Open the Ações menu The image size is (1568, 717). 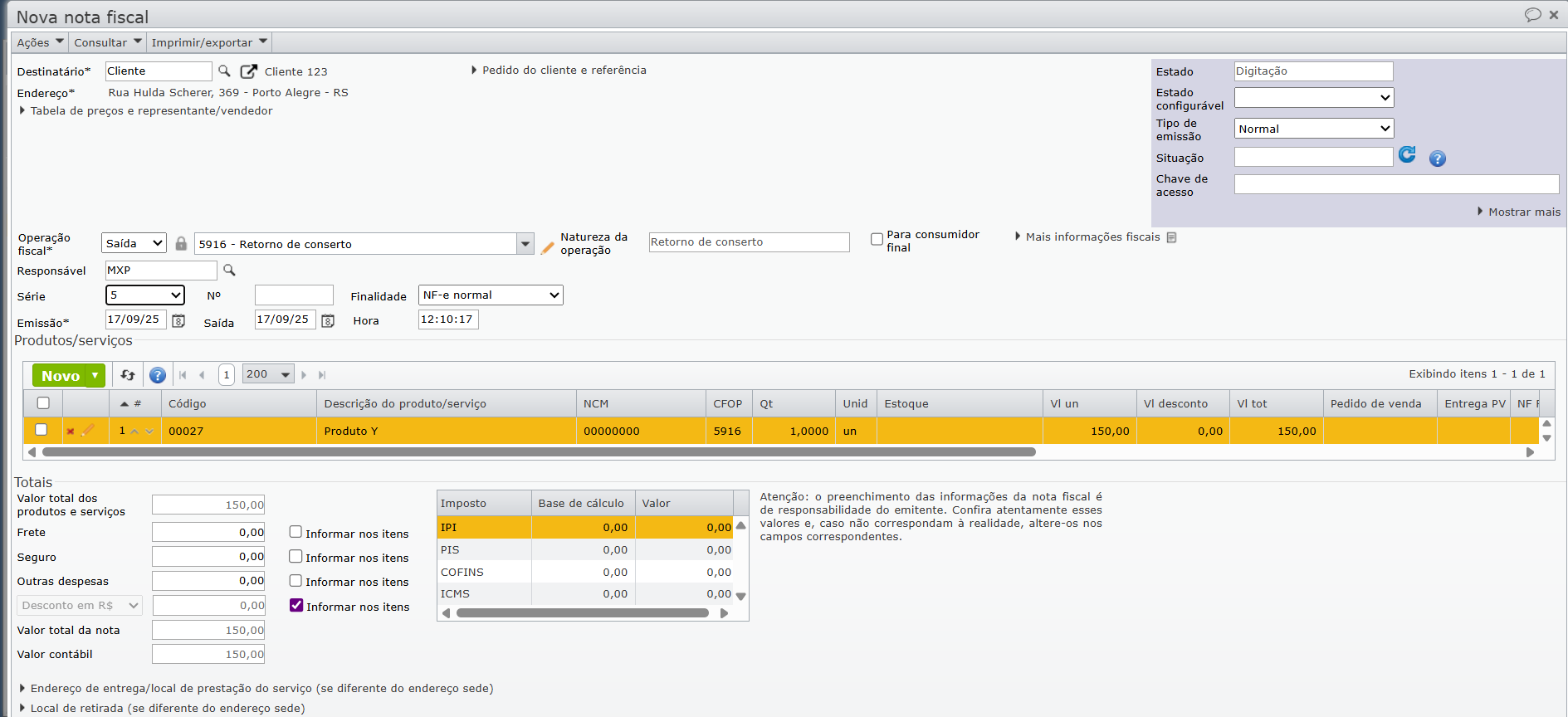40,42
